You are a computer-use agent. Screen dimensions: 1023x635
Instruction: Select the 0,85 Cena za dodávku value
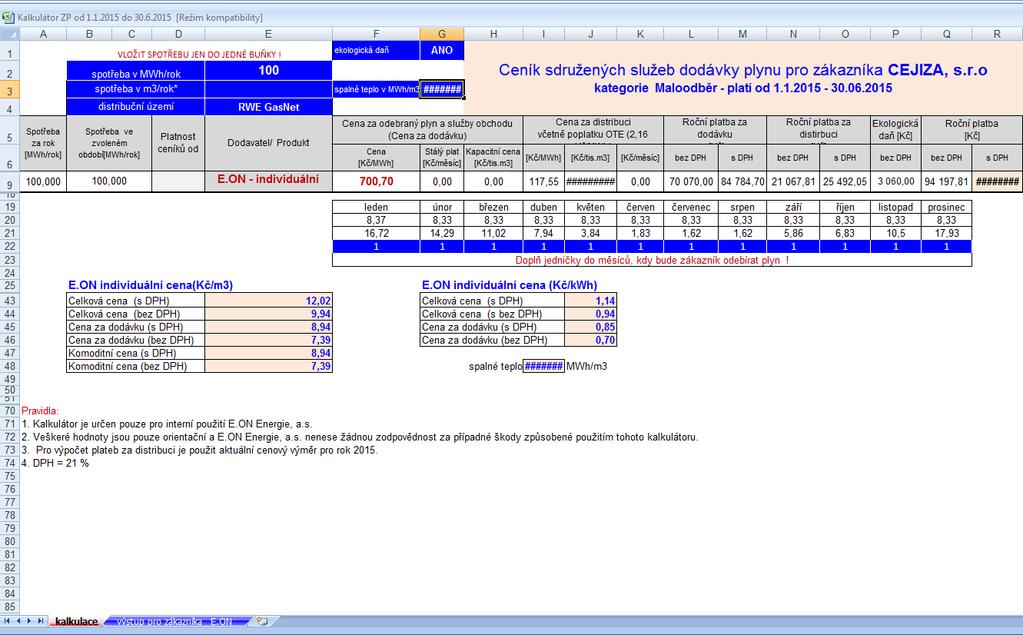[x=590, y=327]
